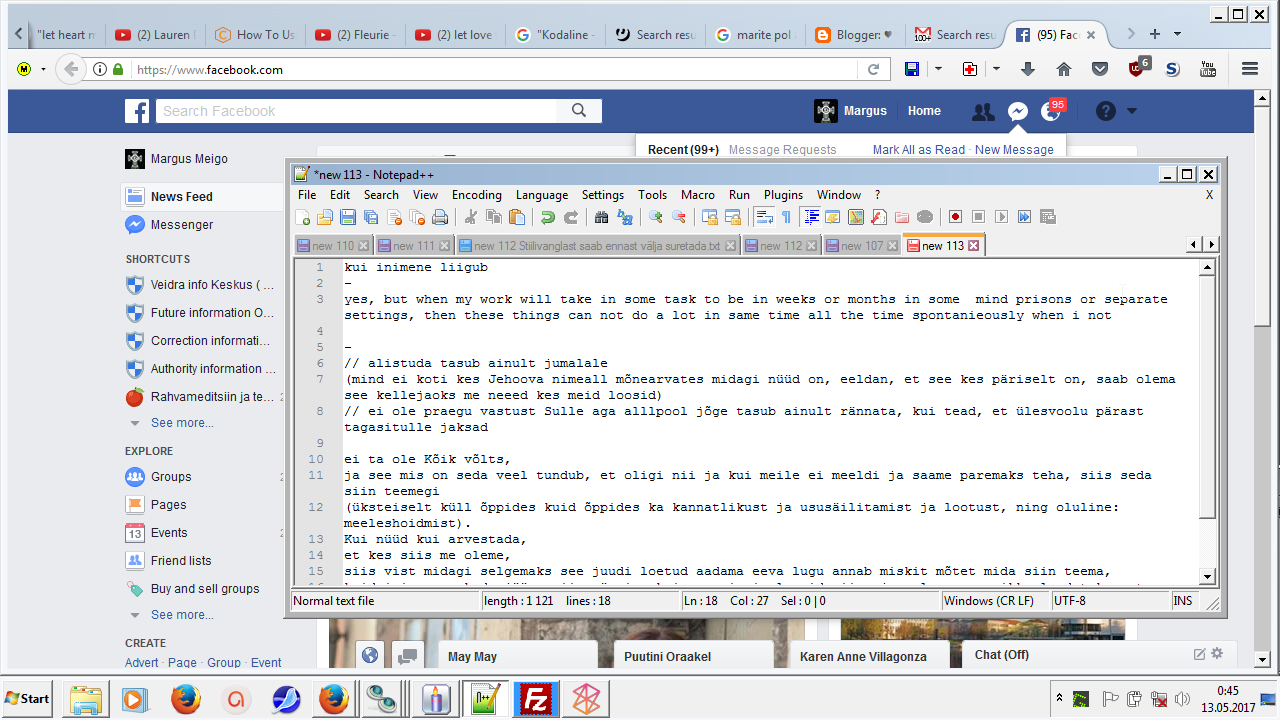This screenshot has width=1280, height=720.
Task: Click the Zoom Out icon in Notepad++
Action: pos(679,217)
